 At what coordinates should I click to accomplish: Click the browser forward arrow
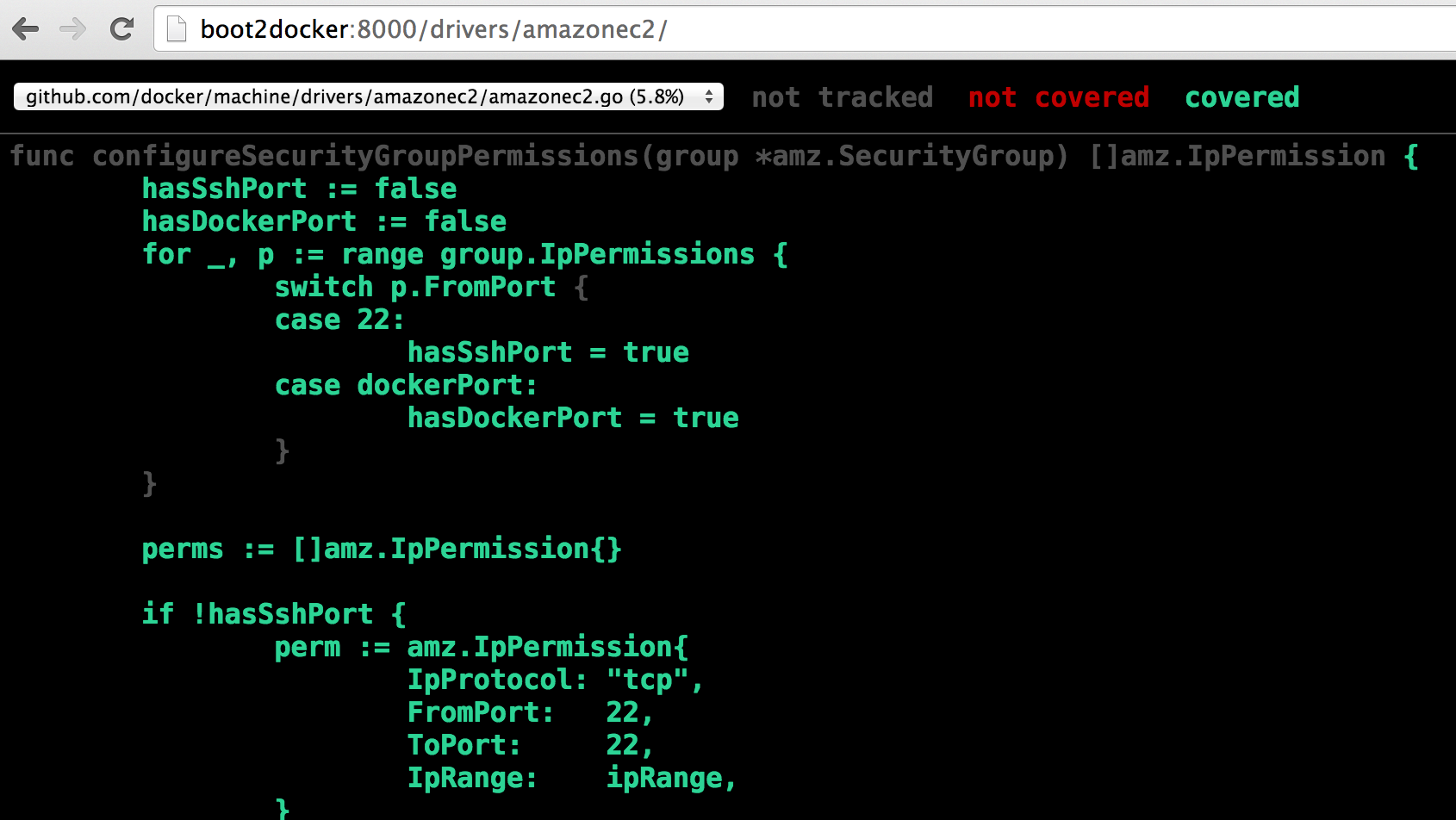[73, 29]
